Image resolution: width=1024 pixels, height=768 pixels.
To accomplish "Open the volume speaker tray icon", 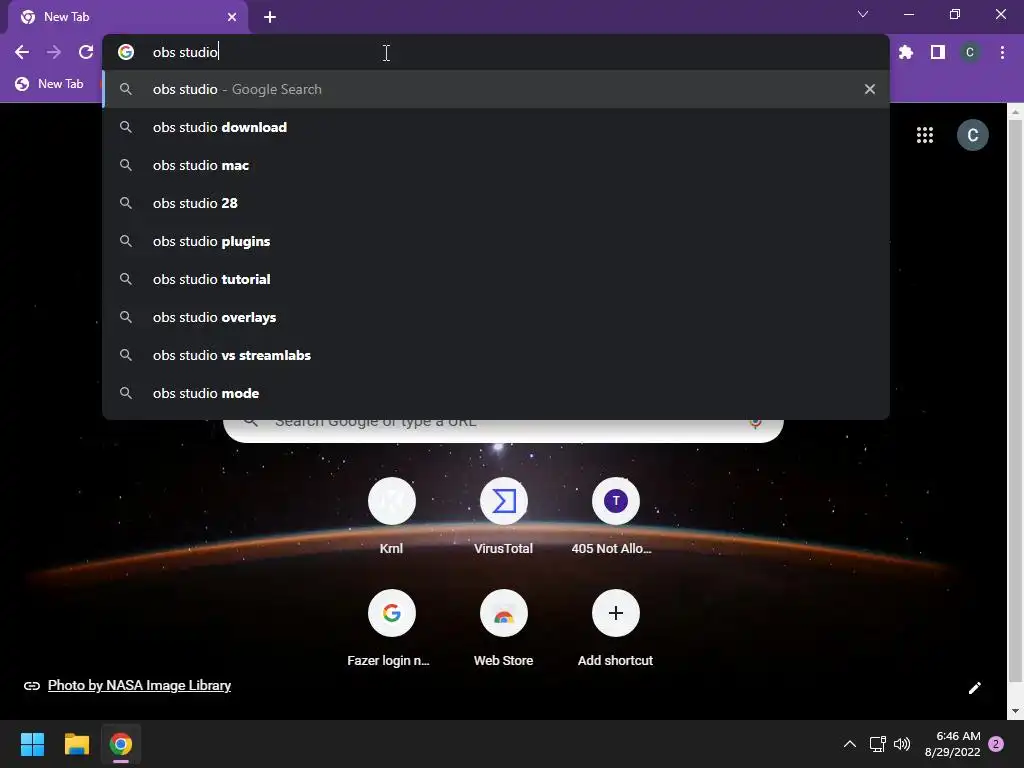I will [x=902, y=744].
